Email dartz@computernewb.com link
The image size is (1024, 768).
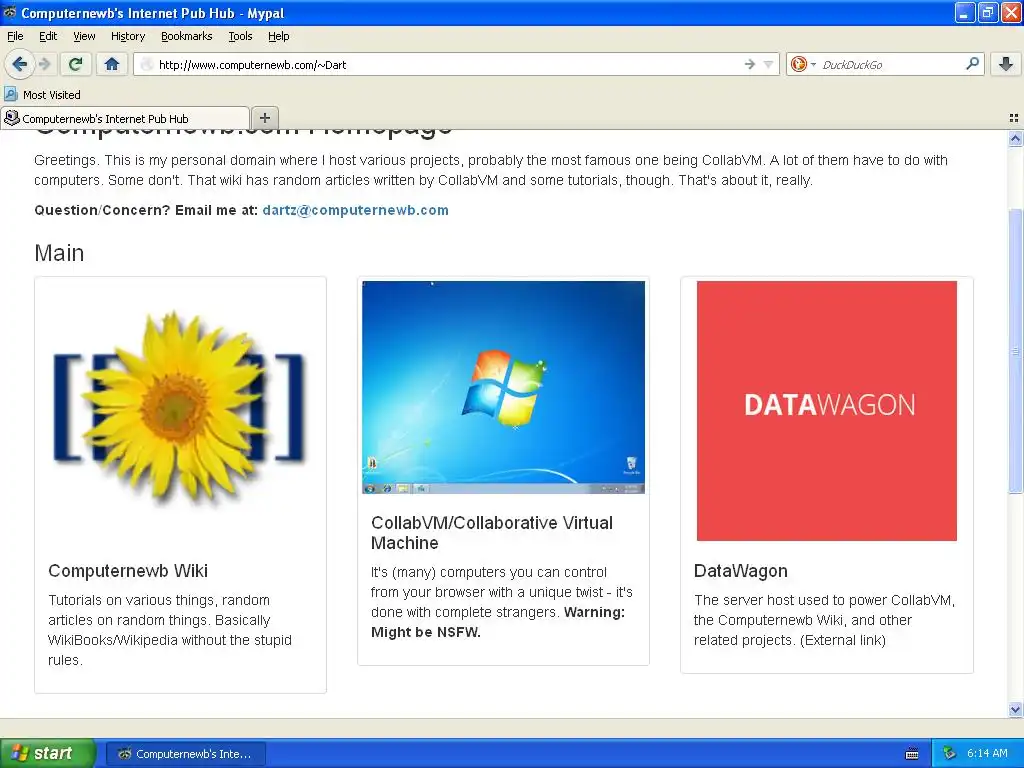click(x=355, y=210)
